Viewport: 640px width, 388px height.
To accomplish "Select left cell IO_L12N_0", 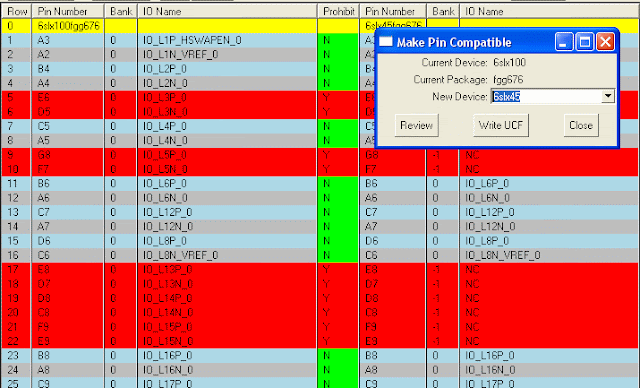I will 227,226.
